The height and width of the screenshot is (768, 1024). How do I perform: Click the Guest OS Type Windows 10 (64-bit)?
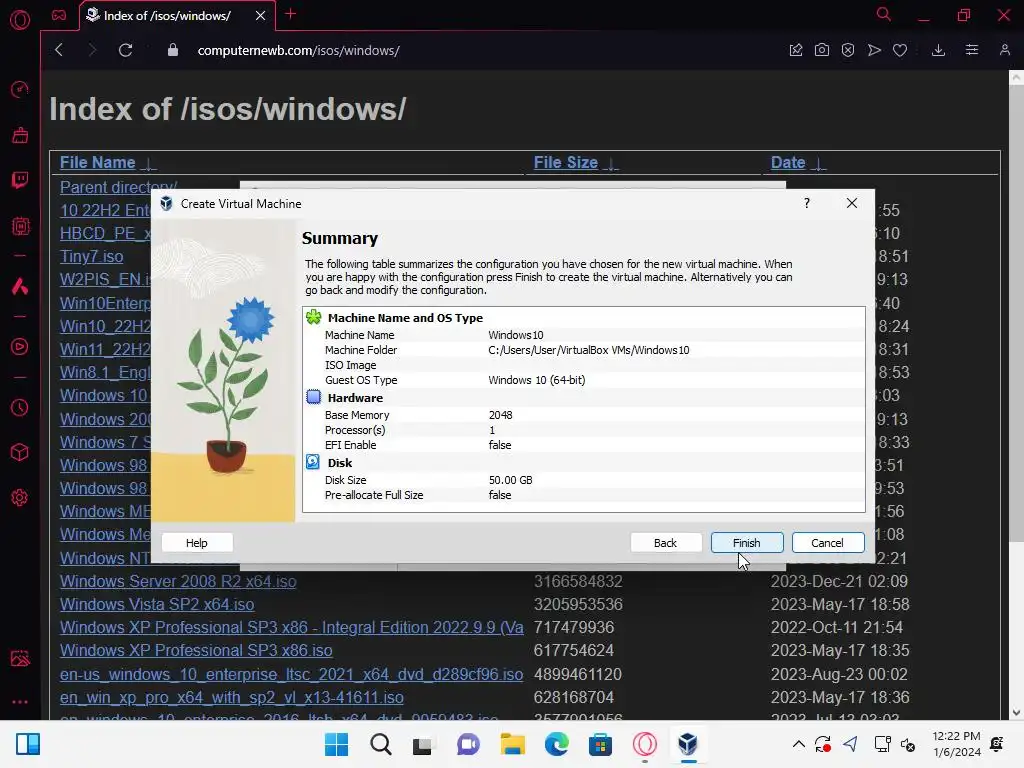537,380
